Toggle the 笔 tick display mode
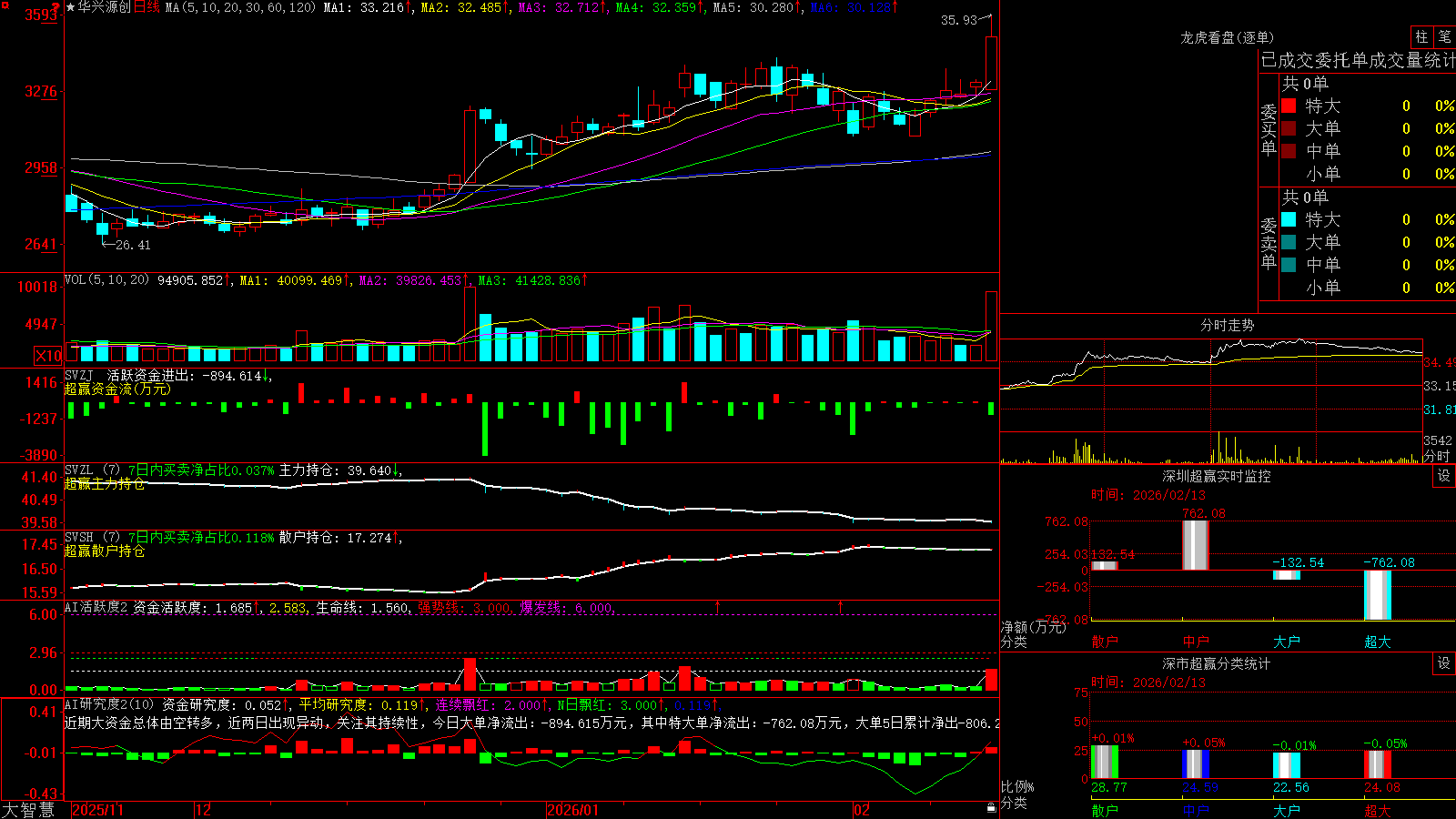The image size is (1456, 819). [1444, 36]
